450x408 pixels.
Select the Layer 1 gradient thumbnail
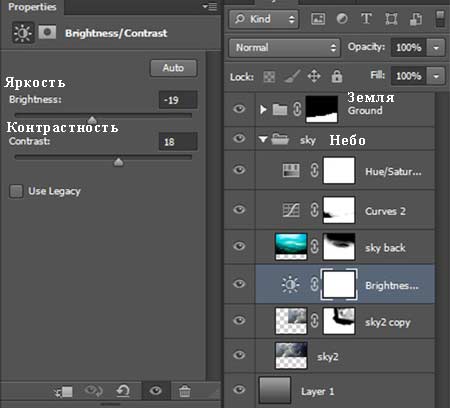point(275,390)
